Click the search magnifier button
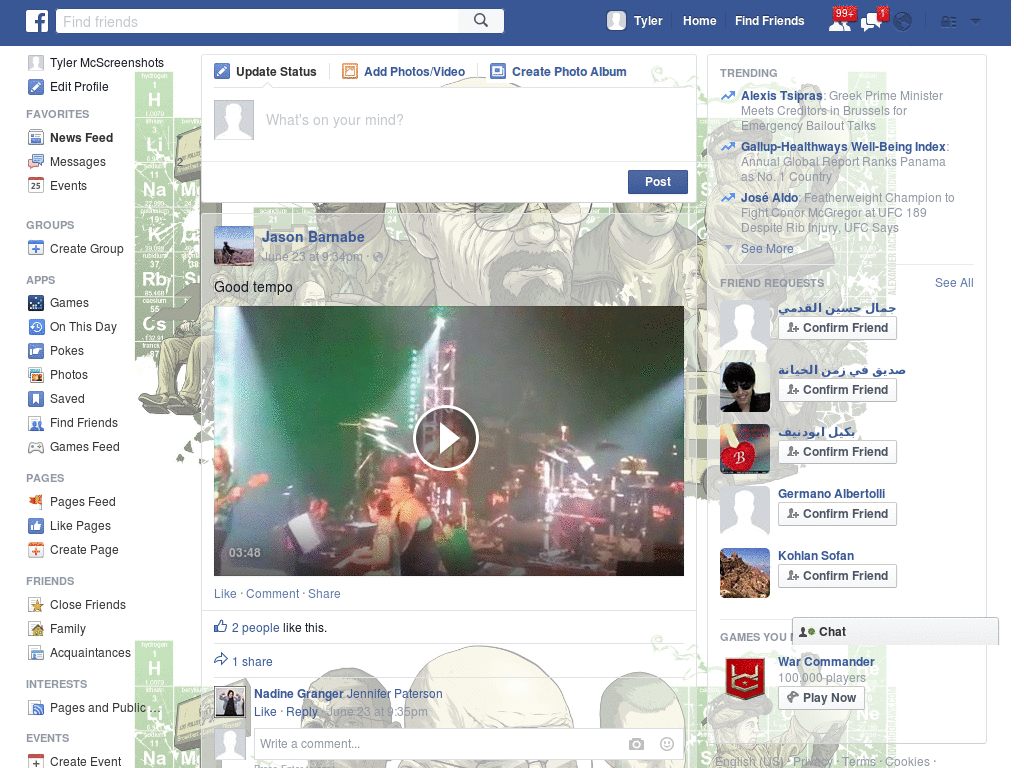 point(481,21)
